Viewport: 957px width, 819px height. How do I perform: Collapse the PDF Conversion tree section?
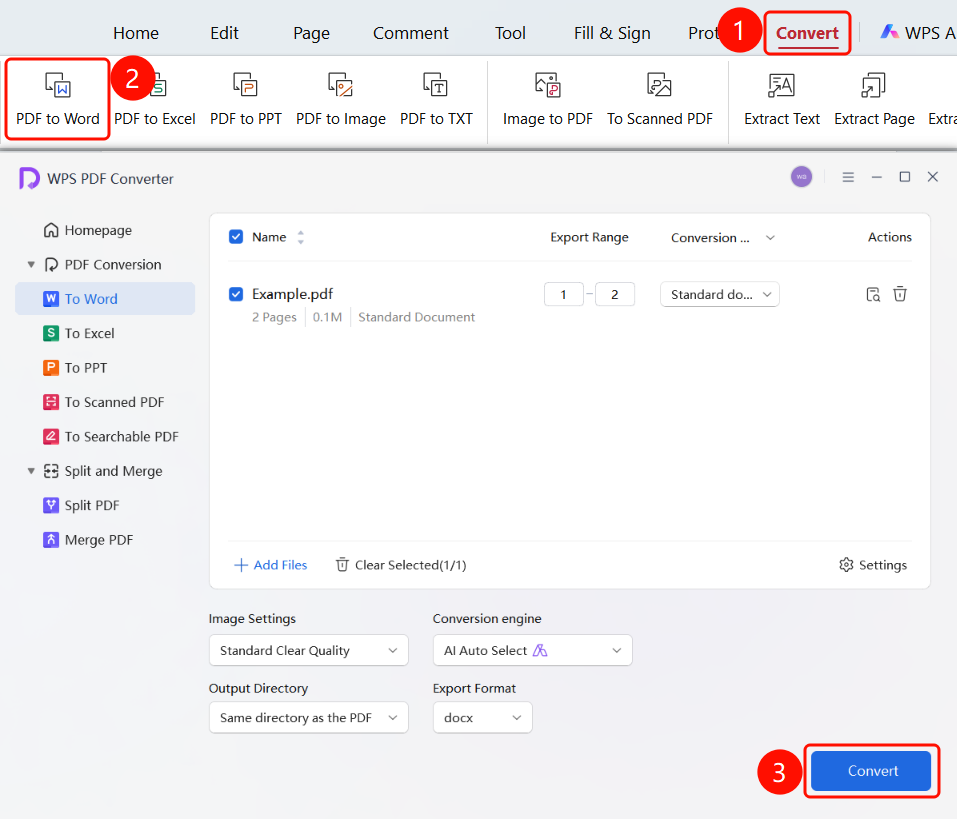pyautogui.click(x=31, y=264)
